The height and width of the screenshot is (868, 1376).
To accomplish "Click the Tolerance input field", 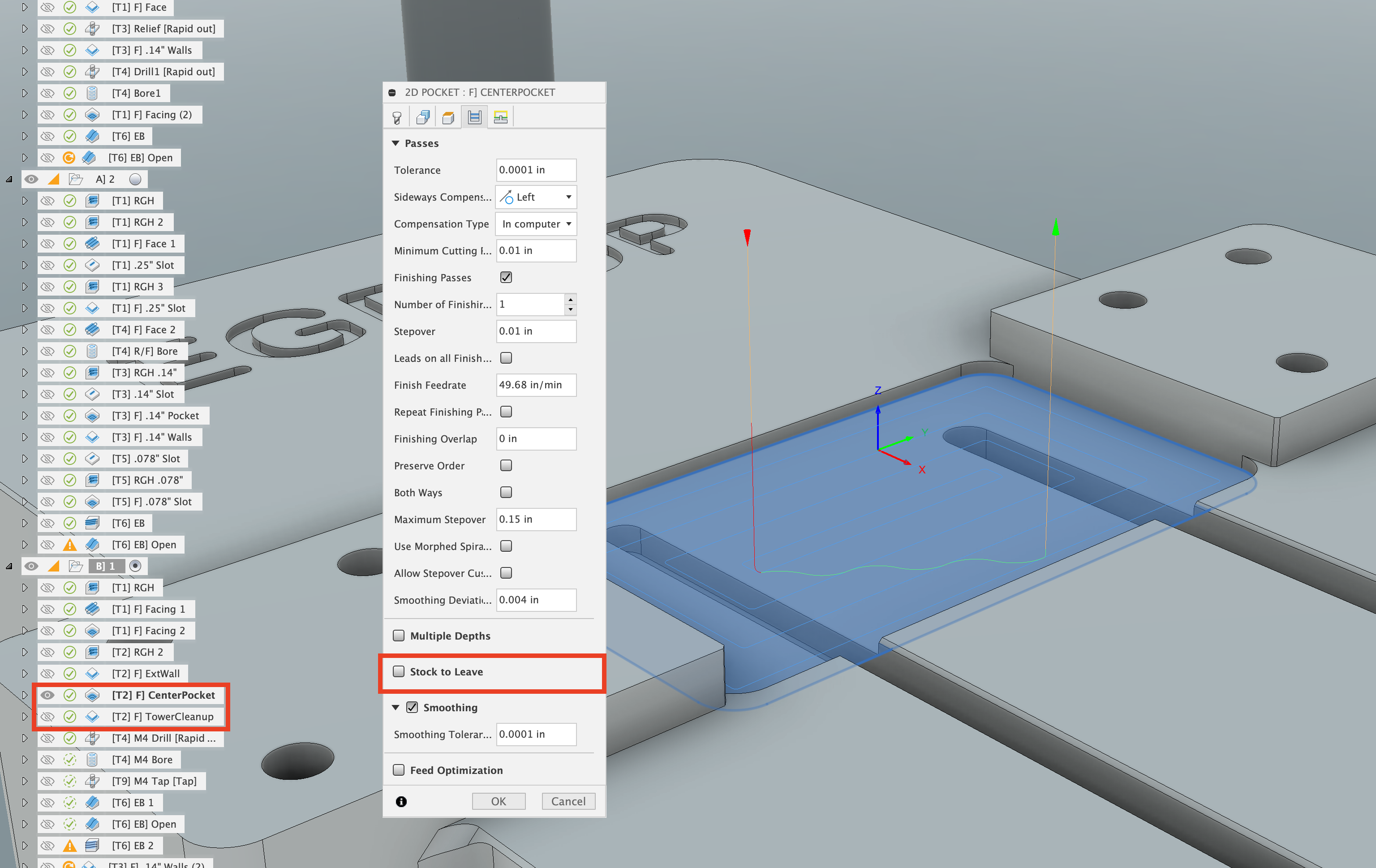I will pyautogui.click(x=535, y=170).
